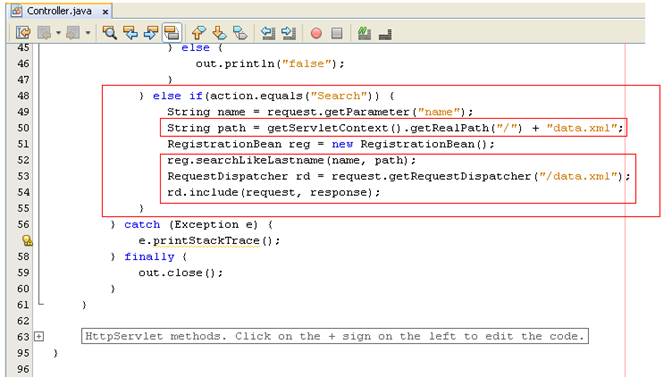Click 'rd.include(request, response);' line
Screen dimensions: 672x386
point(273,192)
